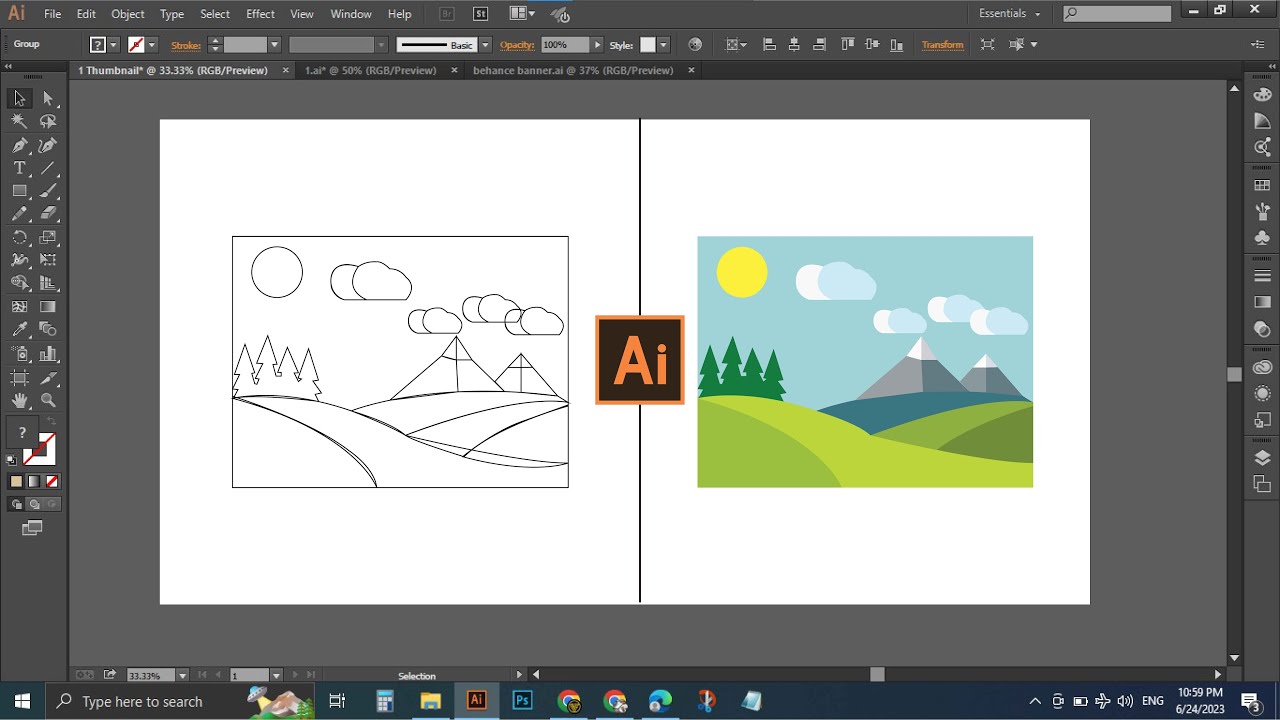Select the Artboard tool
The width and height of the screenshot is (1280, 720).
click(x=19, y=378)
